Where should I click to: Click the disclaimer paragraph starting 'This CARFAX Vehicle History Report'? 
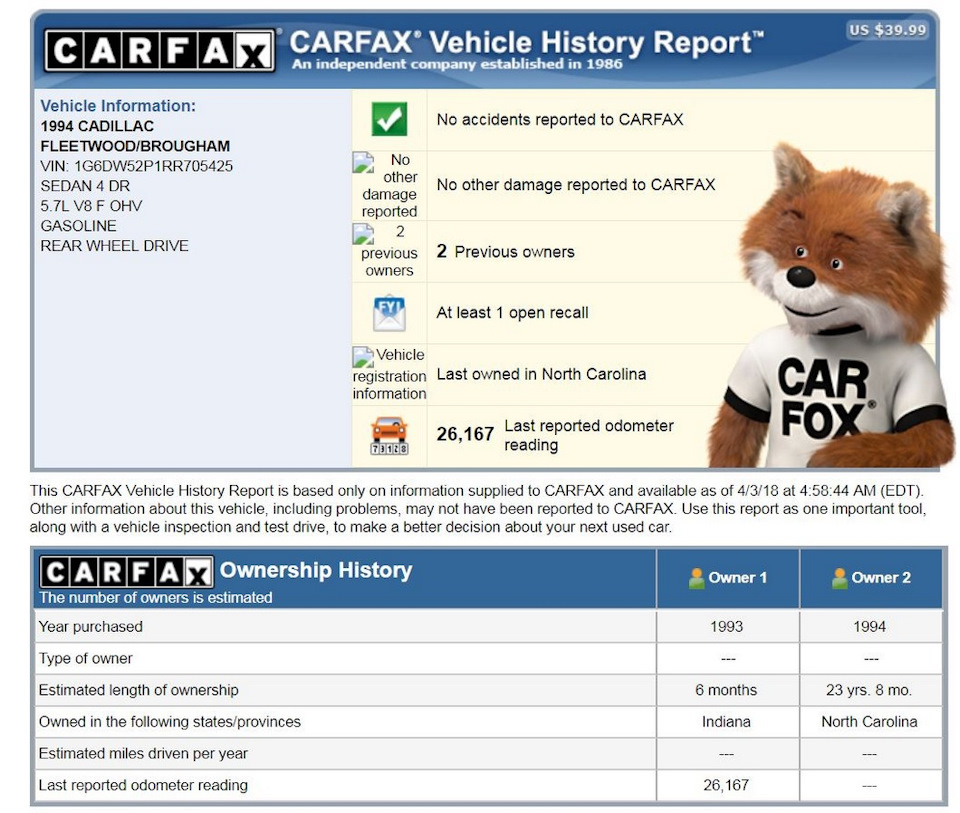tap(478, 509)
